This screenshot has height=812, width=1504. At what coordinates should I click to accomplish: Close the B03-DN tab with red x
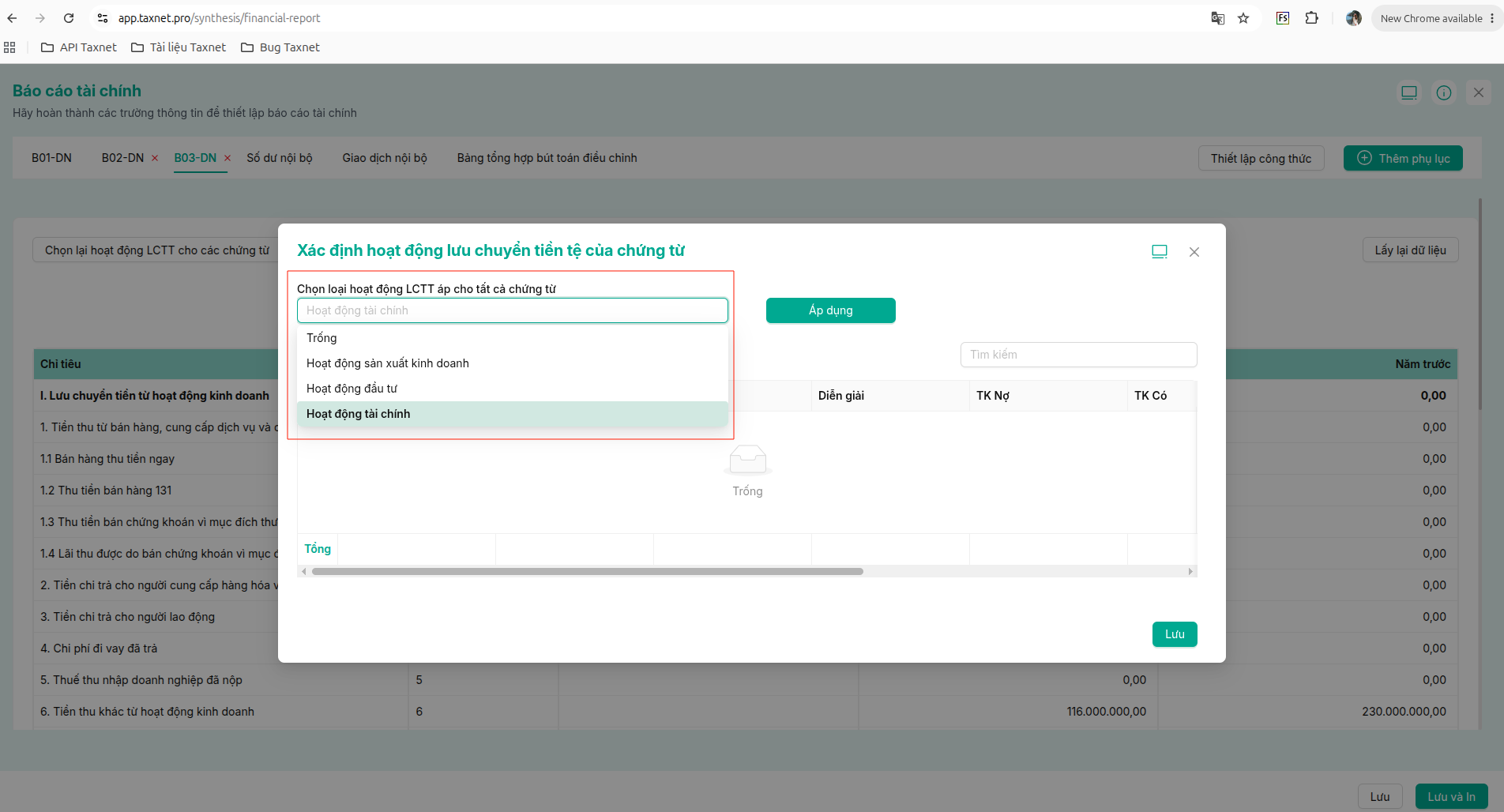point(227,158)
